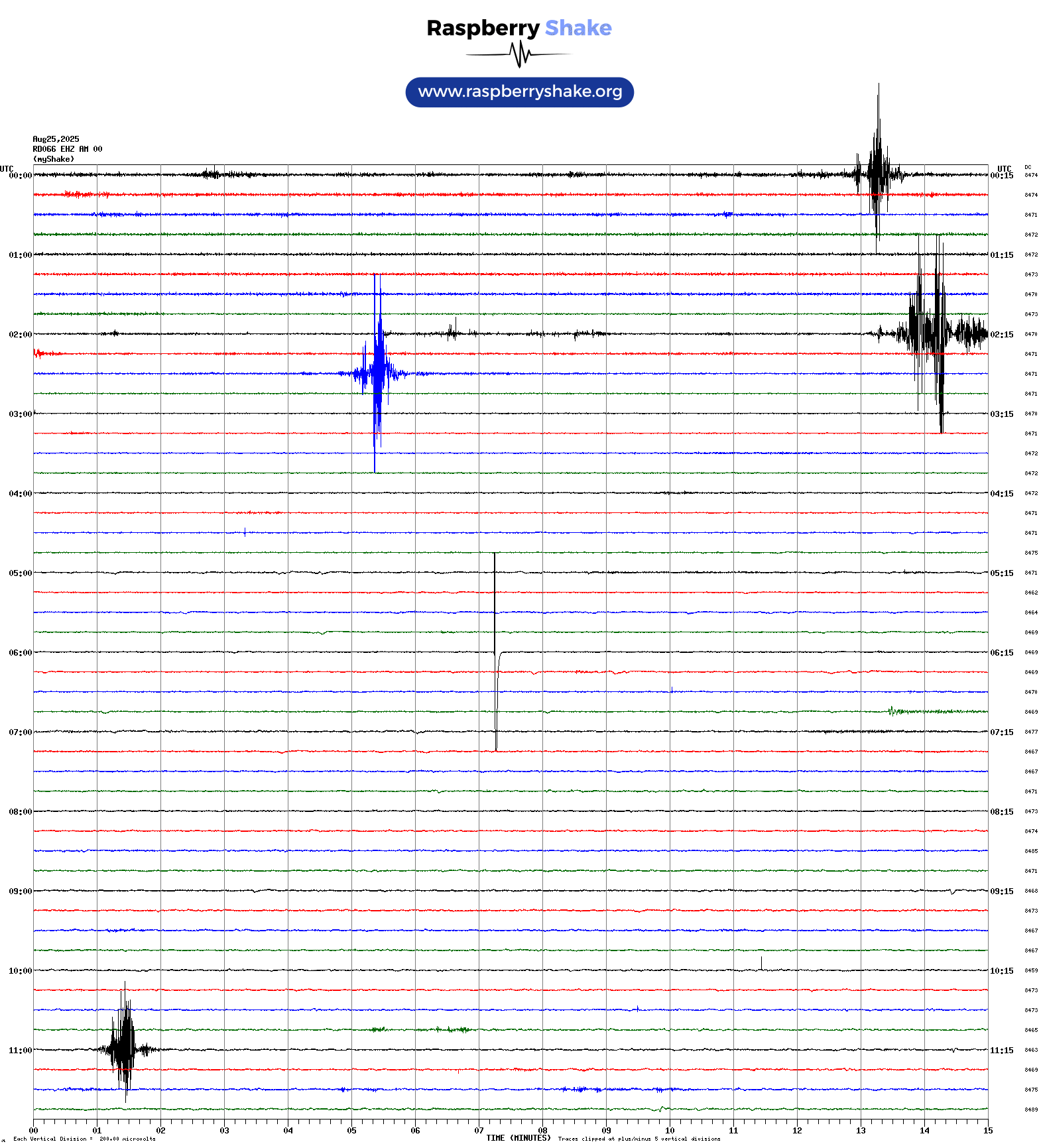
Task: Click the large blue event burst near minute 05
Action: point(377,373)
